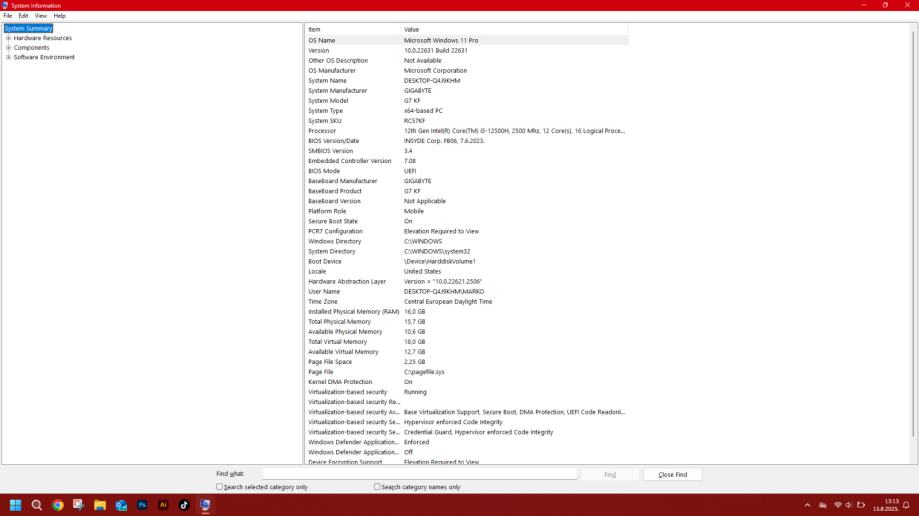Select the System Name row label

(327, 80)
